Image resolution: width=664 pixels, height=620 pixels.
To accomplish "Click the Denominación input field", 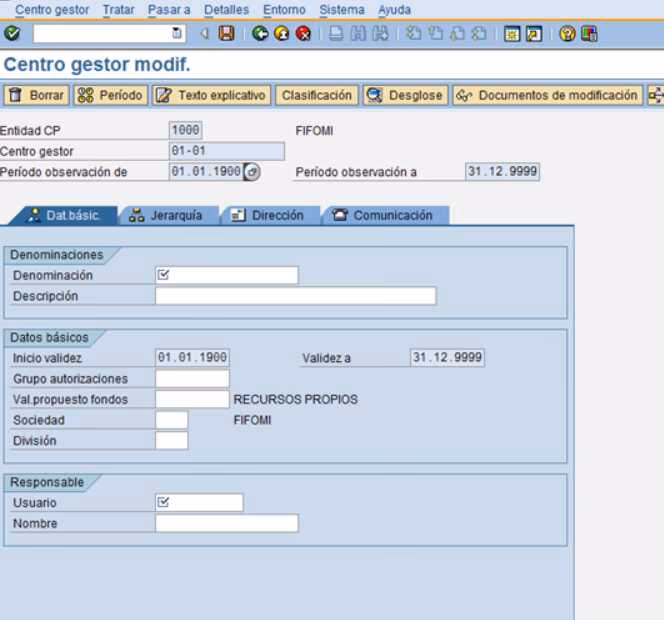I will (x=227, y=275).
